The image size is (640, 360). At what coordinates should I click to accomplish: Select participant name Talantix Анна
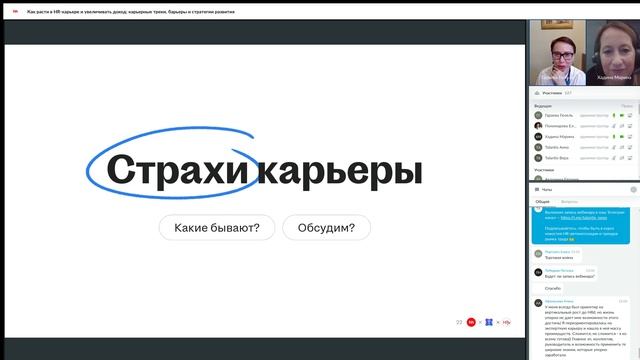pyautogui.click(x=557, y=147)
